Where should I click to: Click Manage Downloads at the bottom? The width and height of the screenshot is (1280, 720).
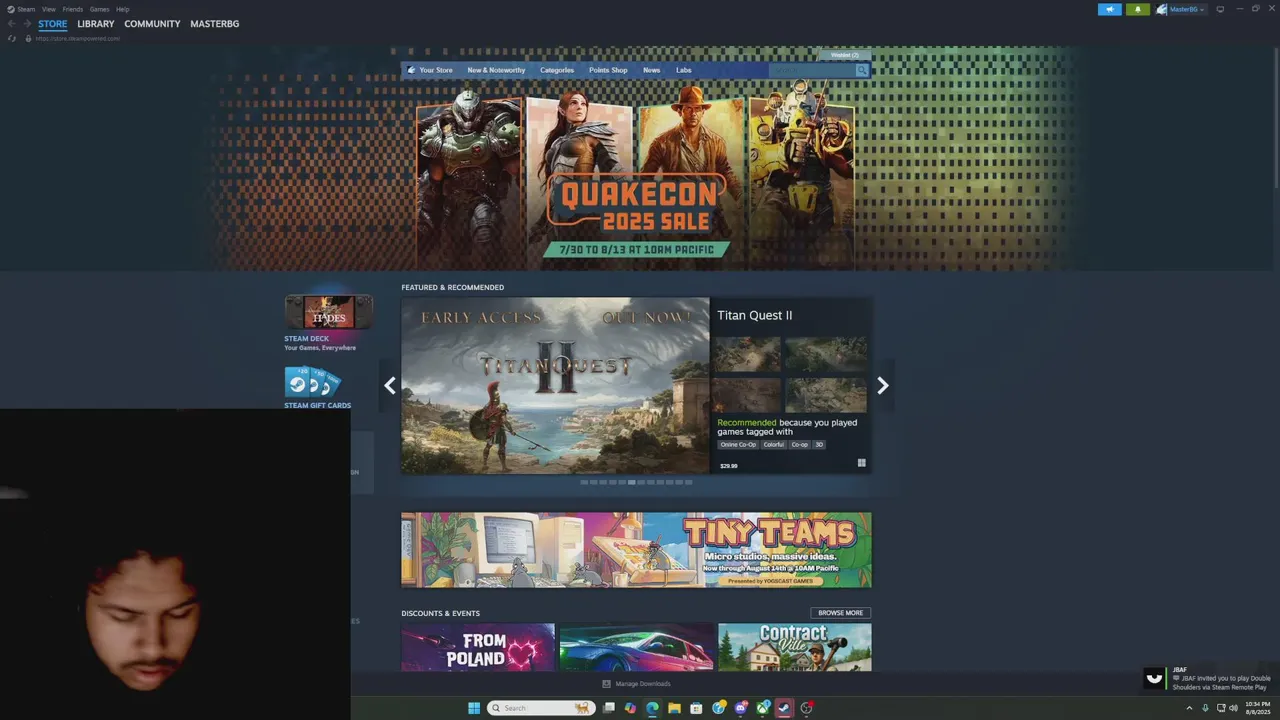(636, 684)
